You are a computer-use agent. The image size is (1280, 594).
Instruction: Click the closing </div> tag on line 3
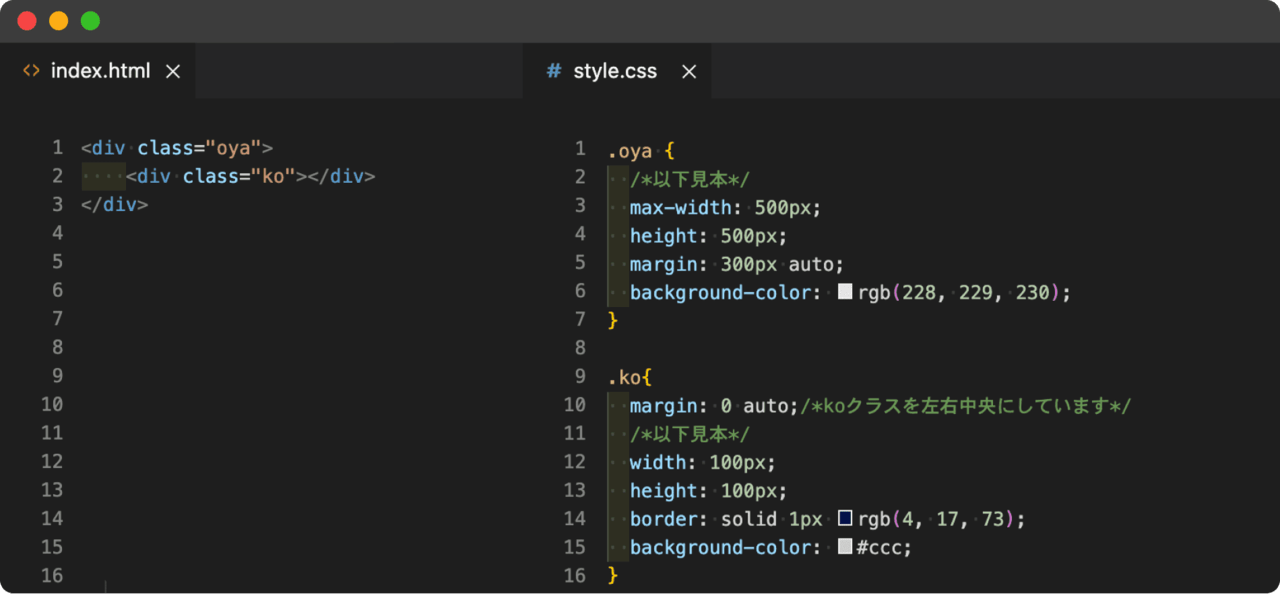(x=114, y=204)
